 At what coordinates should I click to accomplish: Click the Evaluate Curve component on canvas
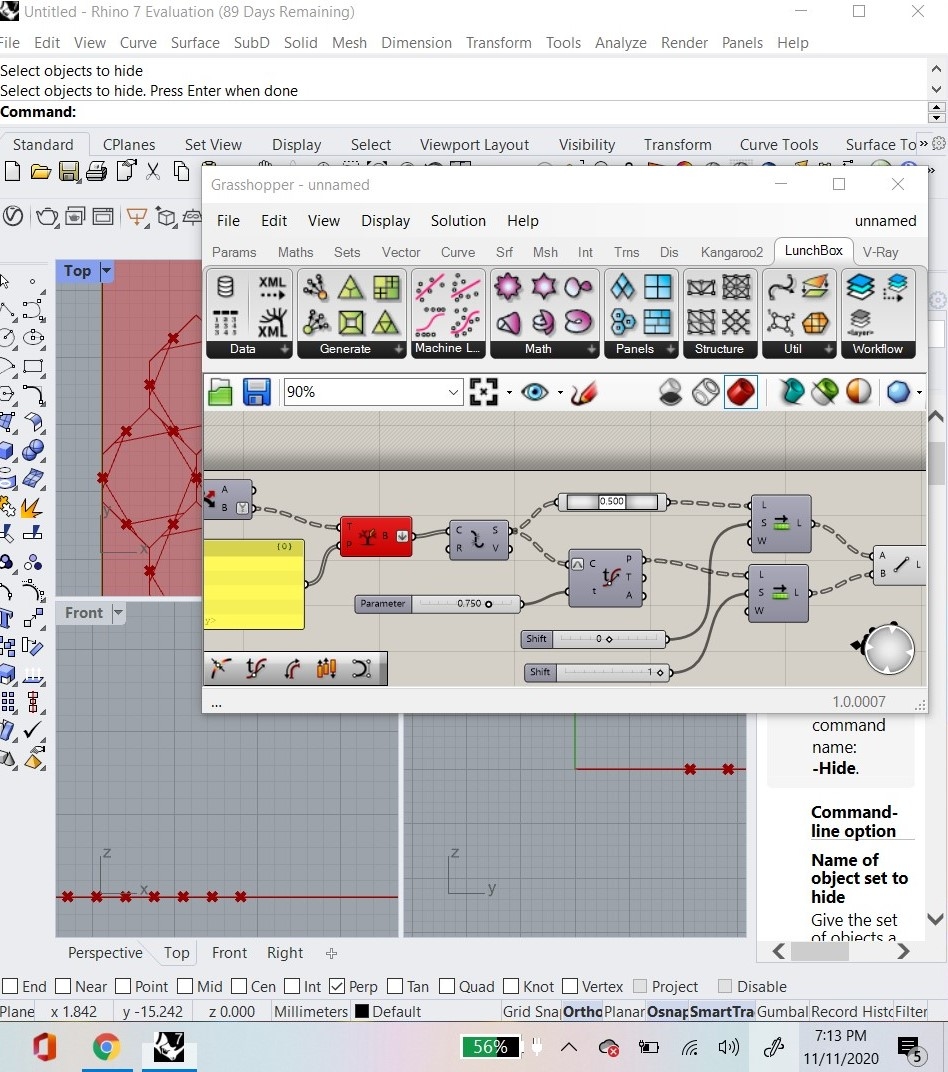tap(607, 578)
